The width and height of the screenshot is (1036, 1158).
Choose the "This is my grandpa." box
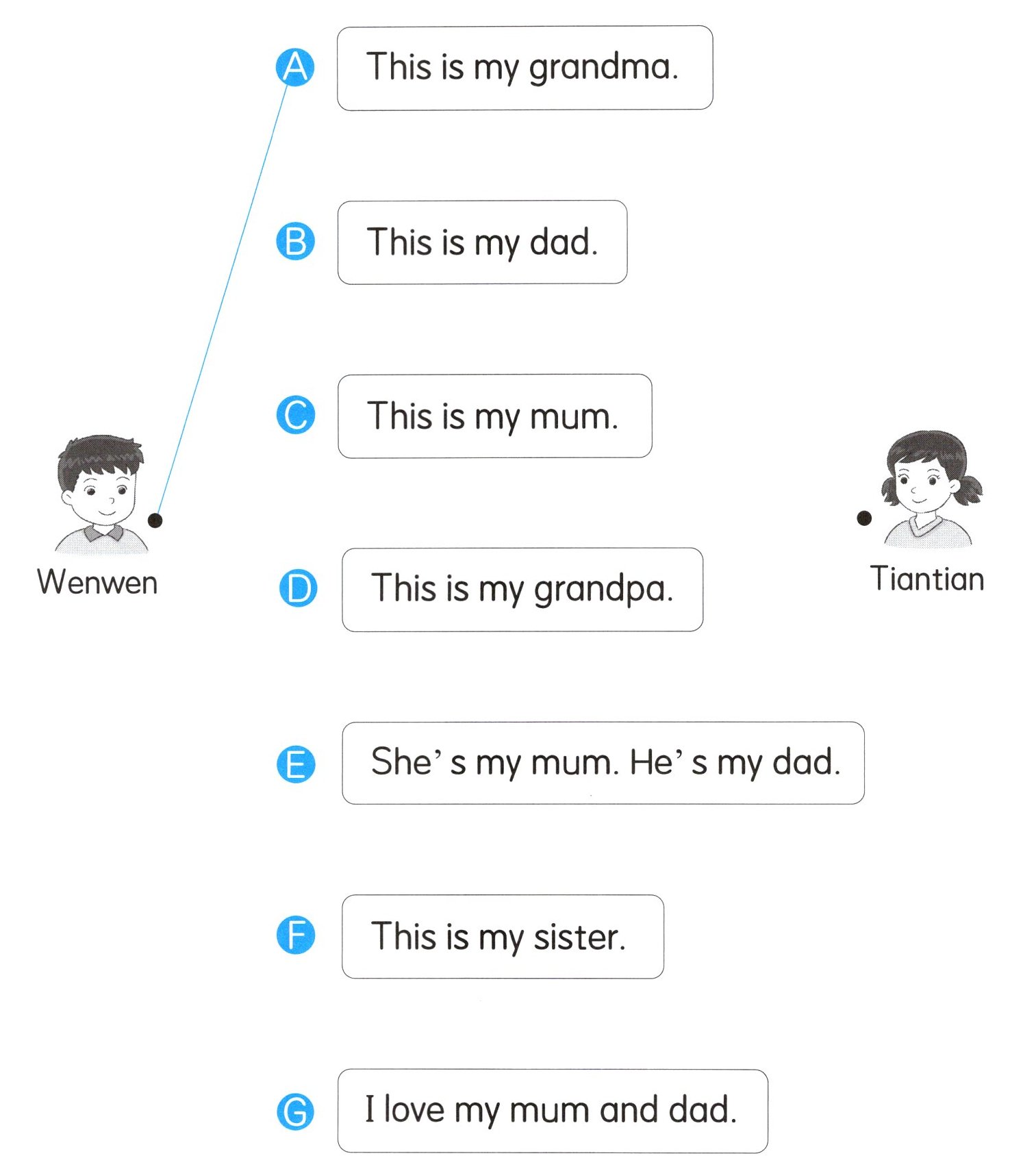(x=522, y=590)
